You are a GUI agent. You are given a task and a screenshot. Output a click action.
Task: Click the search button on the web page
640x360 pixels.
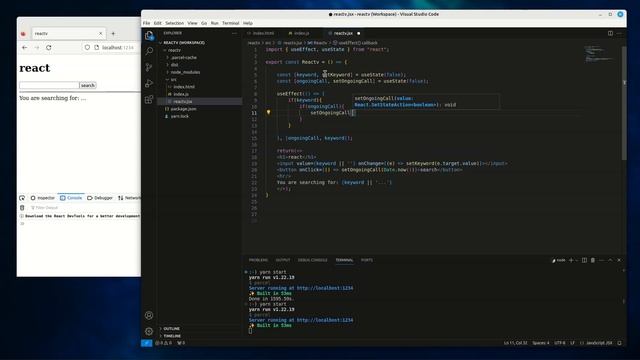(x=88, y=85)
